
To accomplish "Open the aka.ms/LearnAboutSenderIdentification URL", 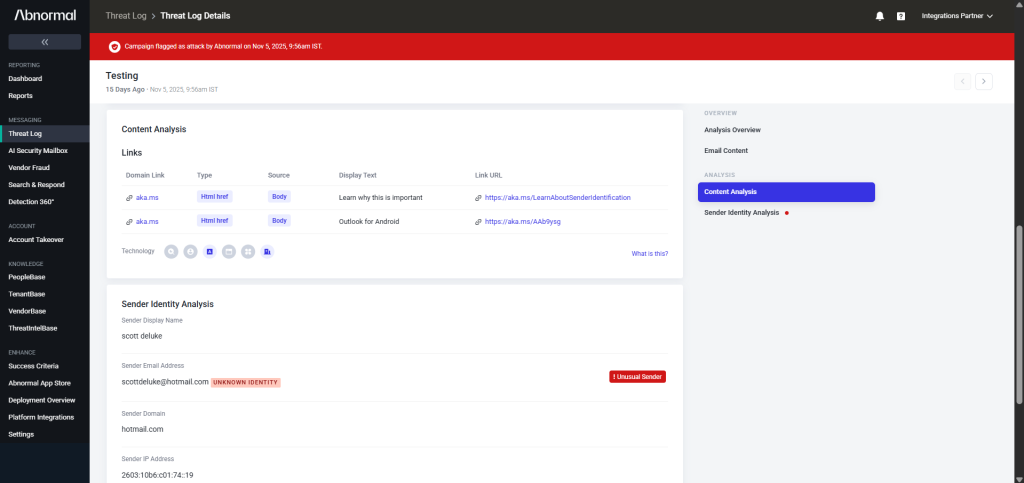I will click(558, 197).
